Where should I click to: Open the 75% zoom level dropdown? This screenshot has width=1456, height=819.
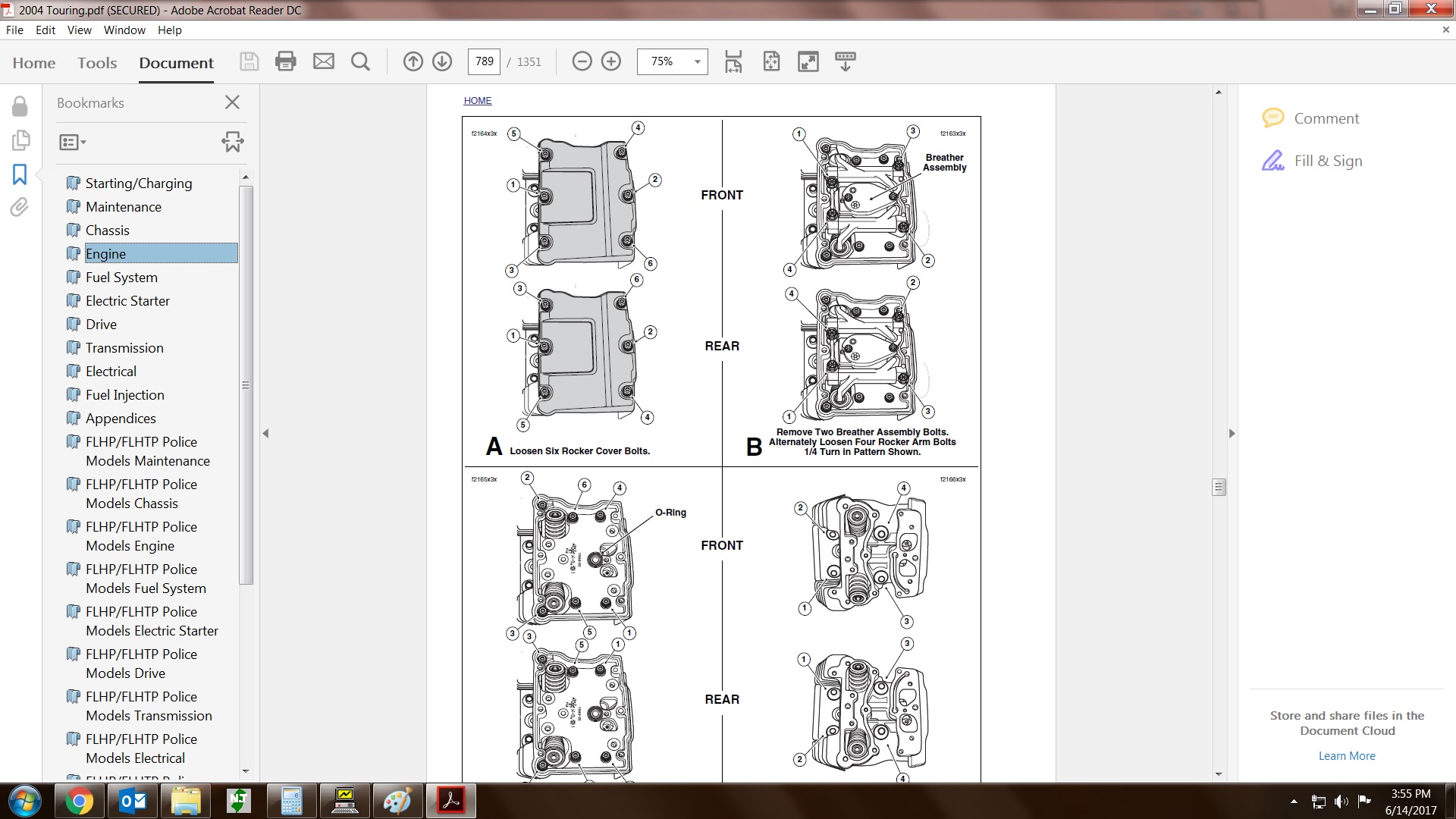[697, 61]
